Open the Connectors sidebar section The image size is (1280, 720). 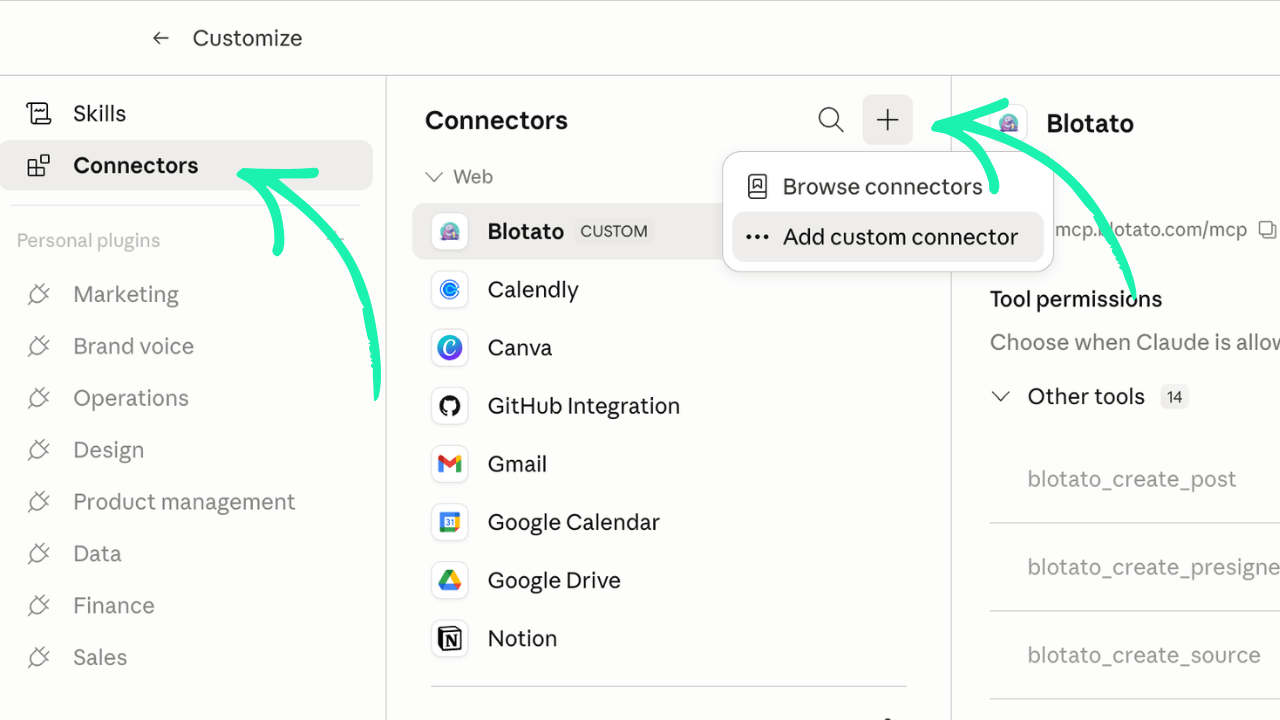(135, 166)
